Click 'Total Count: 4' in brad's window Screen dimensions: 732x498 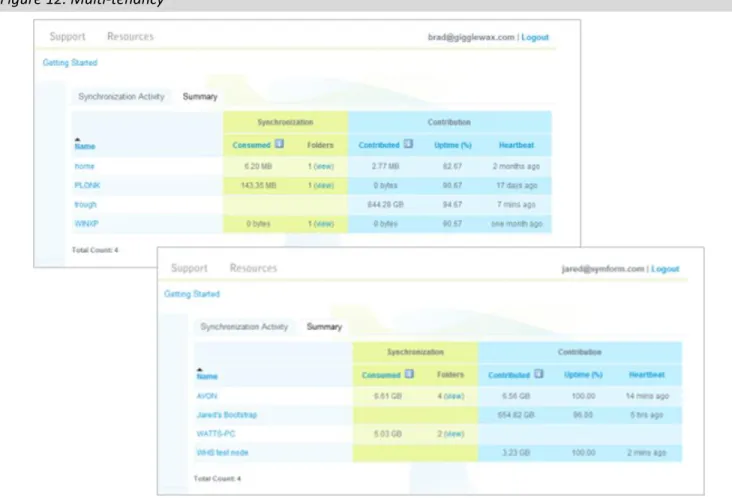click(95, 250)
